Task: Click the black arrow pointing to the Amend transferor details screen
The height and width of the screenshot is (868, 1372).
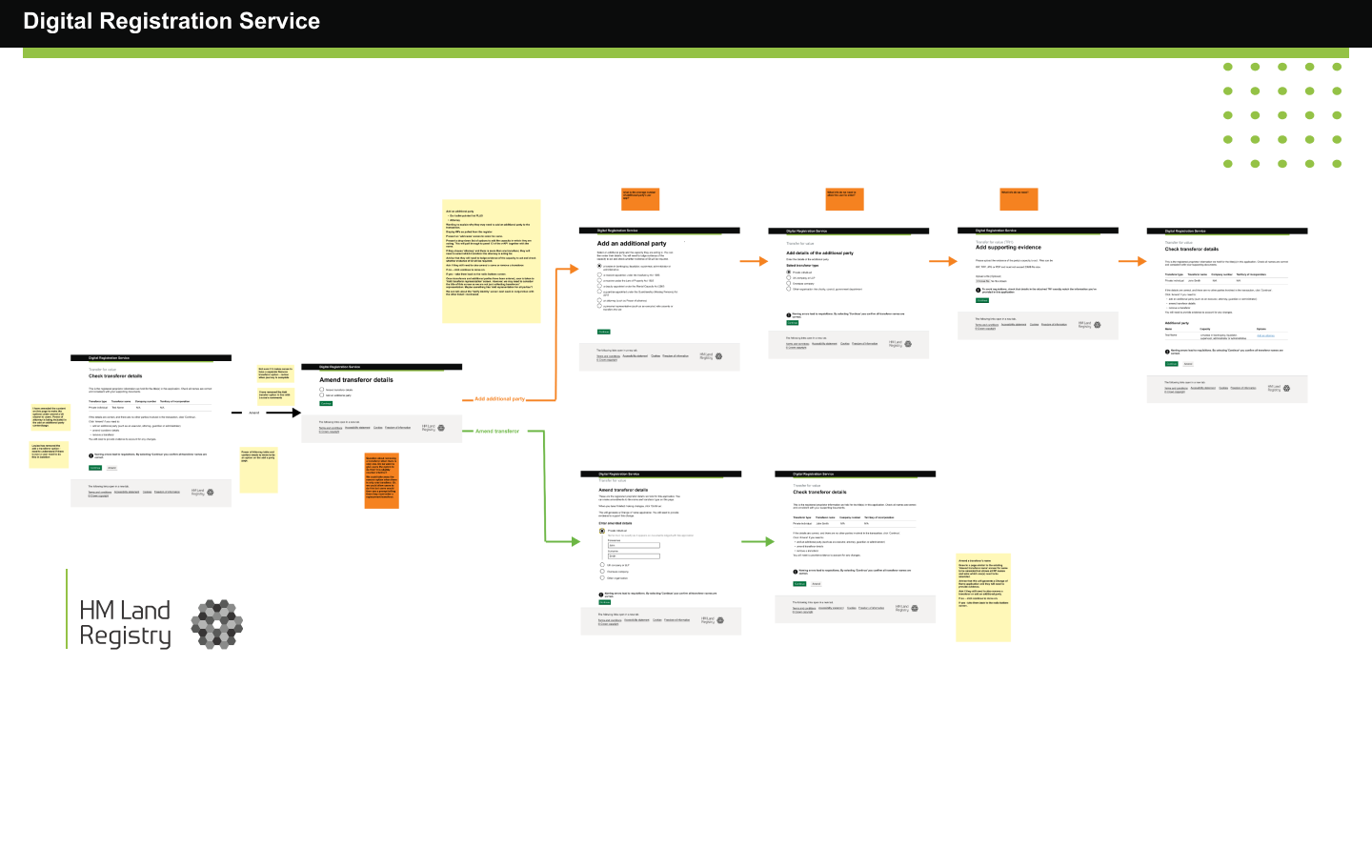Action: click(283, 413)
